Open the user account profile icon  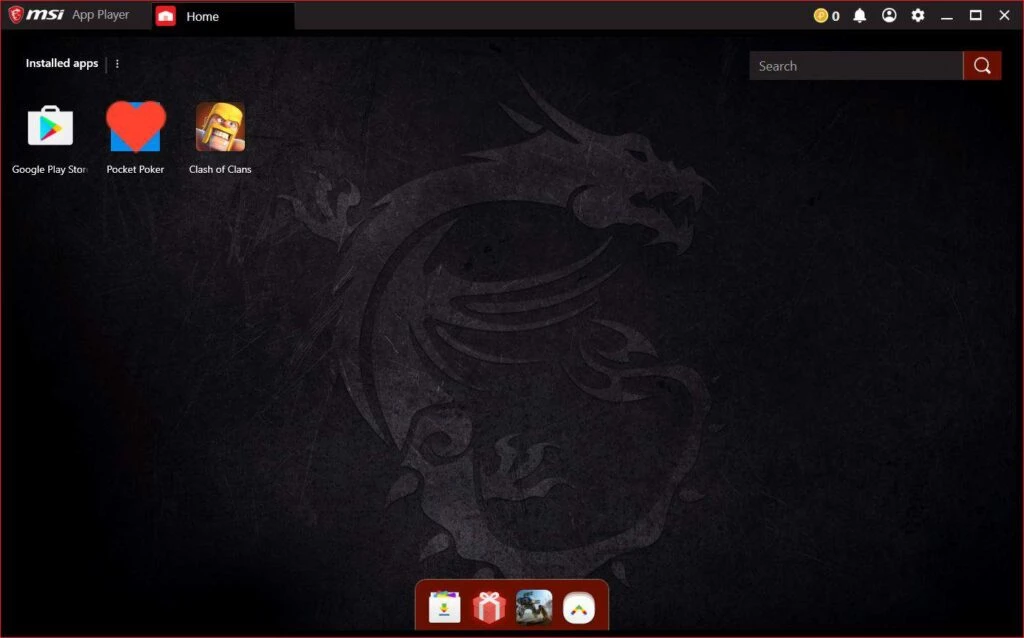point(889,16)
